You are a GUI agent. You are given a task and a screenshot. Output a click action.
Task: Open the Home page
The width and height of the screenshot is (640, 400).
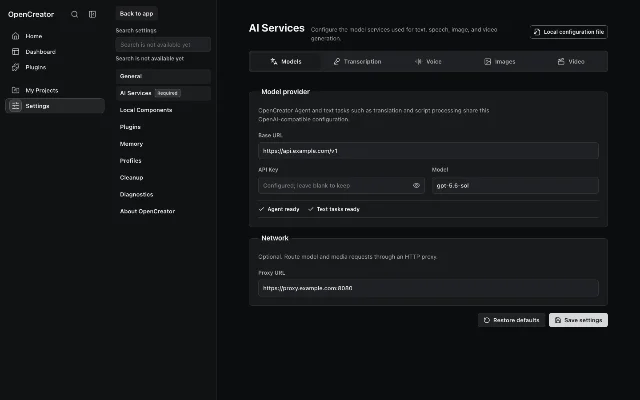[x=55, y=36]
